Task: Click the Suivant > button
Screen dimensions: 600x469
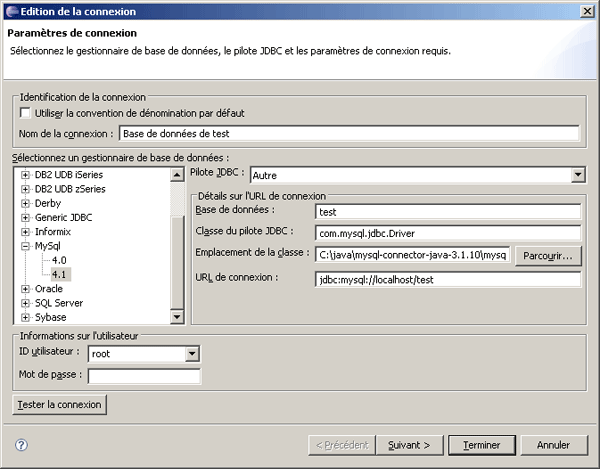Action: (x=408, y=445)
